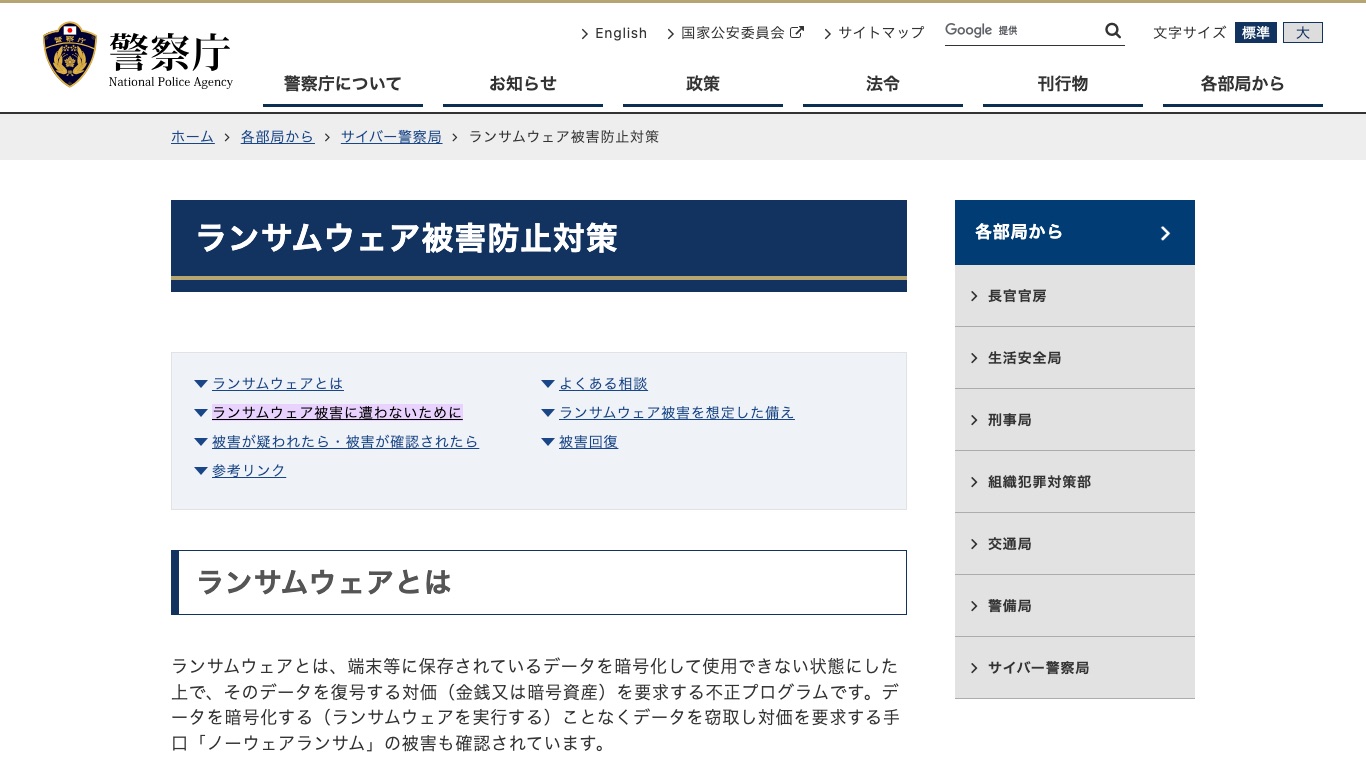1366x768 pixels.
Task: Click the triangle icon before よくある相談
Action: pos(548,384)
